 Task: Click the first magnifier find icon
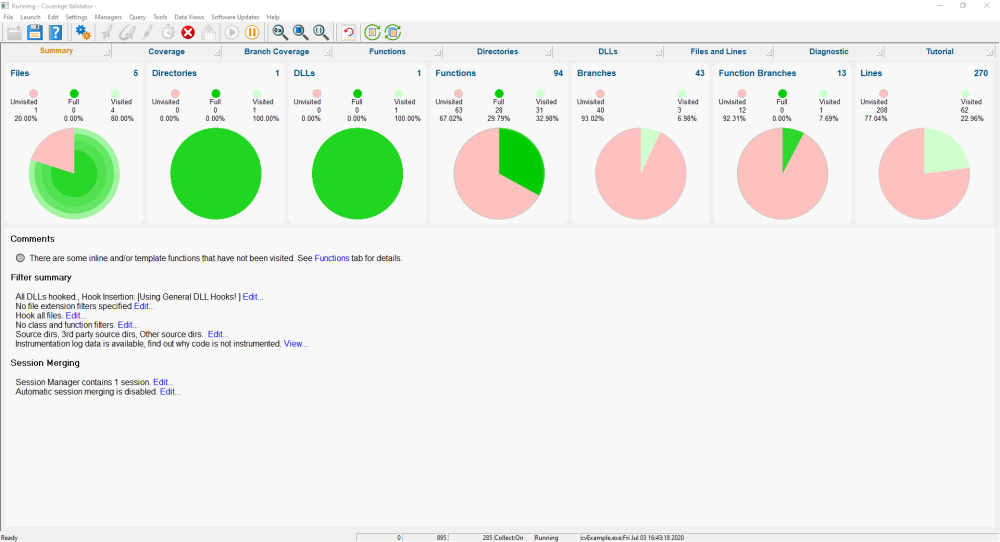(x=280, y=33)
